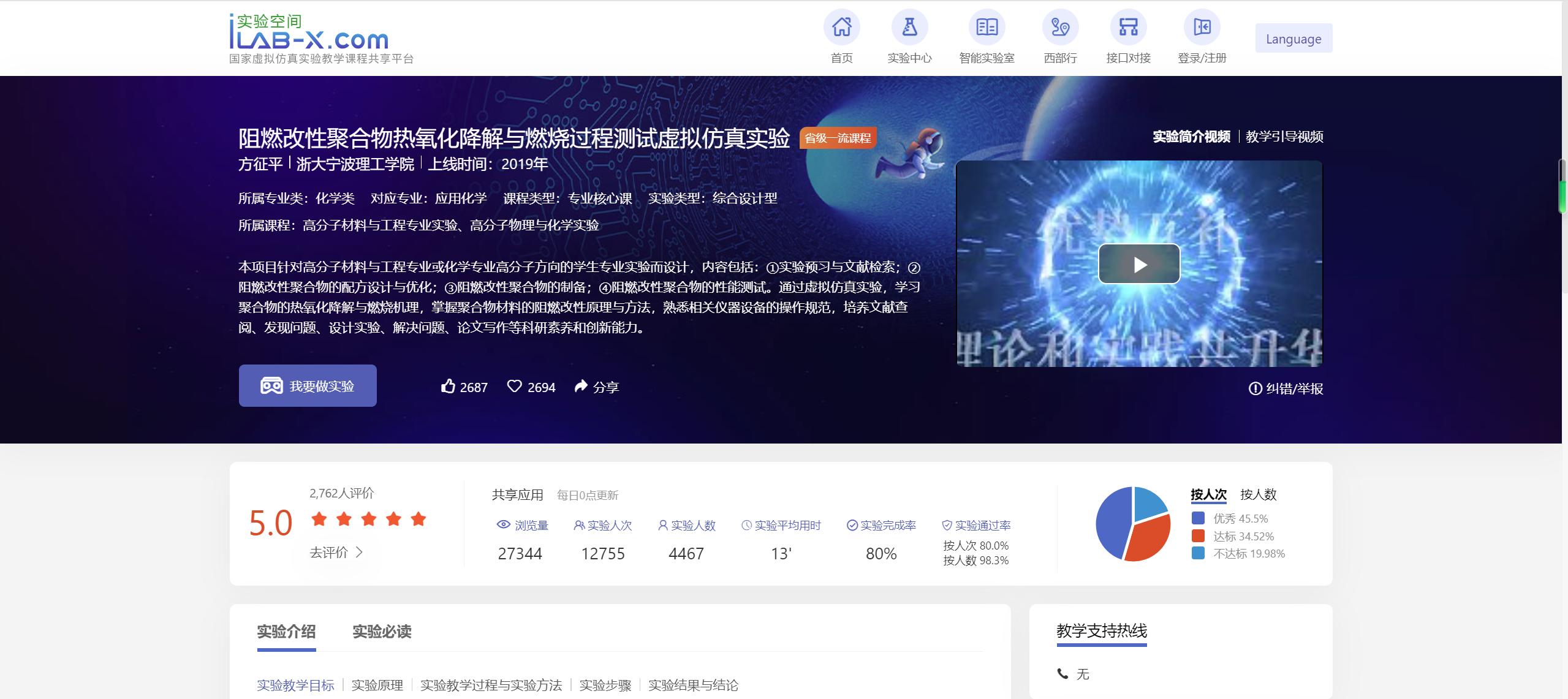
Task: Click the blue 优秀 legend swatch
Action: [1198, 518]
